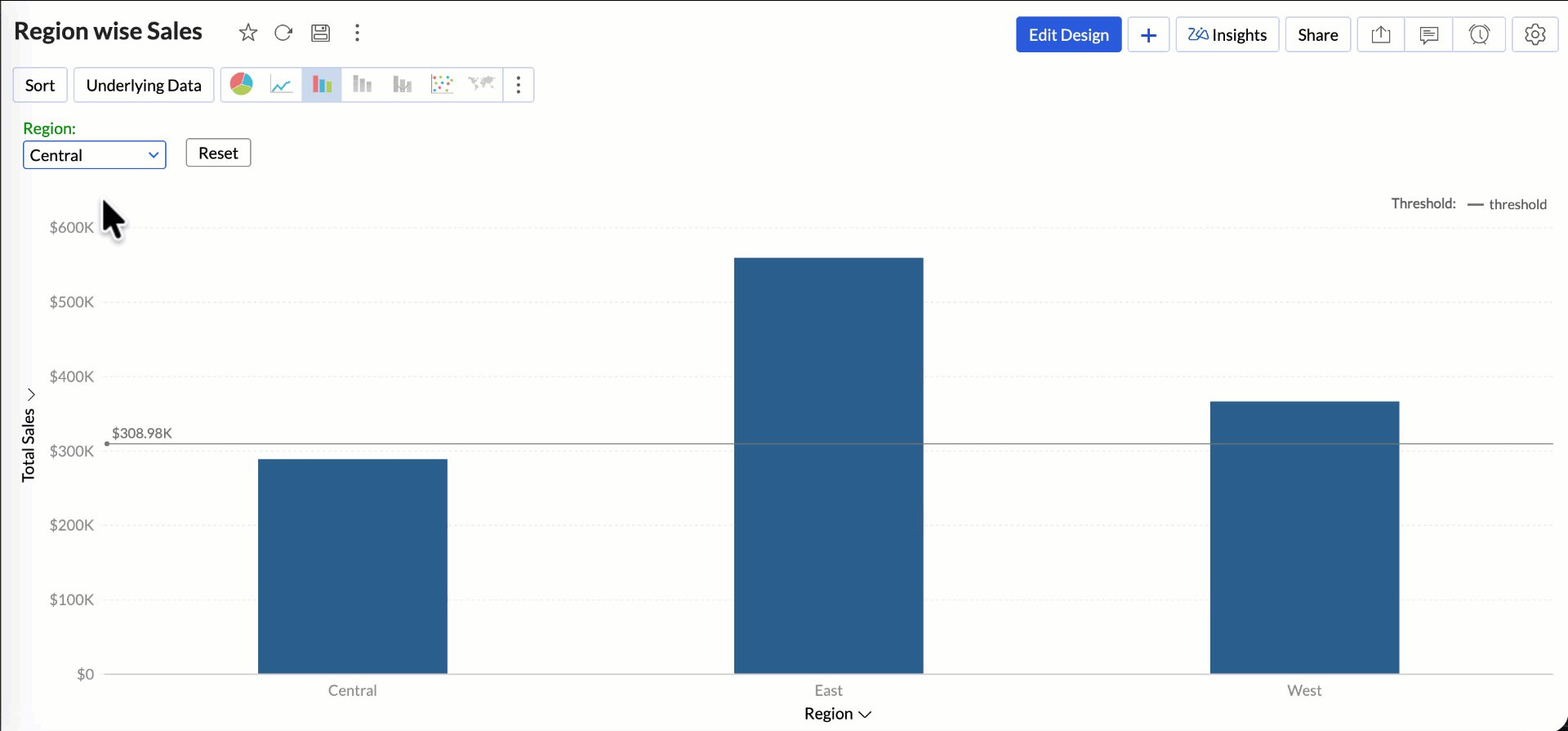Click the $0 y-axis label

tap(86, 675)
